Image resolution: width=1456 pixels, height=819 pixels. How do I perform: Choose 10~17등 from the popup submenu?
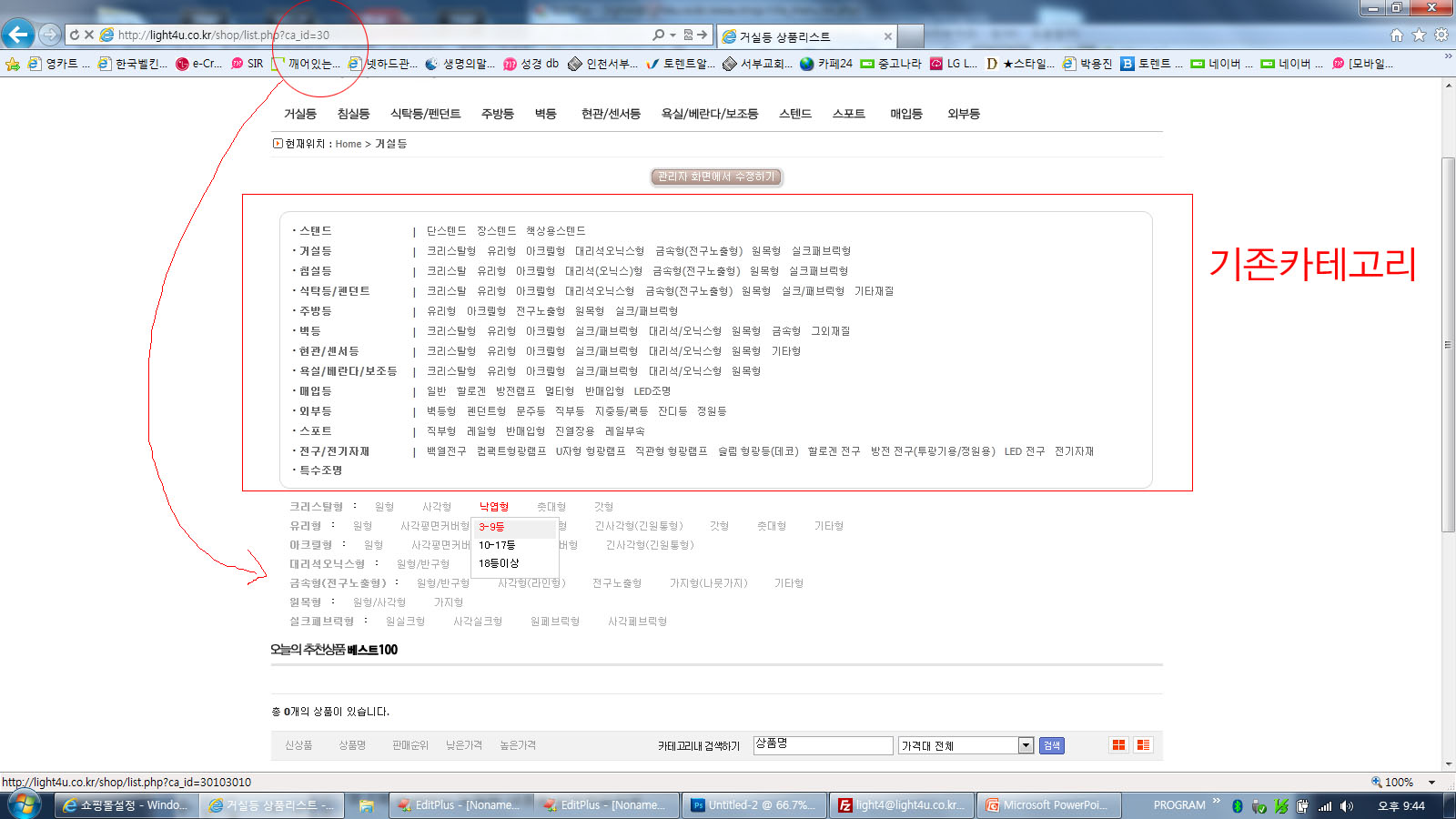[497, 545]
